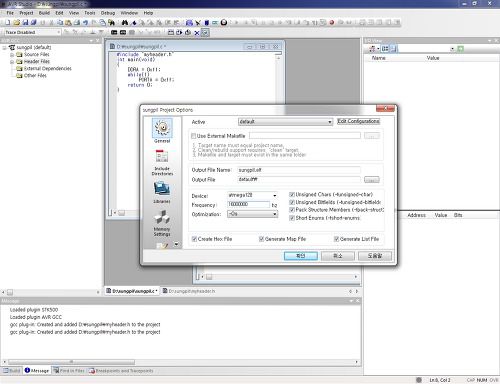
Task: Uncheck Create Hex File checkbox
Action: pyautogui.click(x=194, y=239)
